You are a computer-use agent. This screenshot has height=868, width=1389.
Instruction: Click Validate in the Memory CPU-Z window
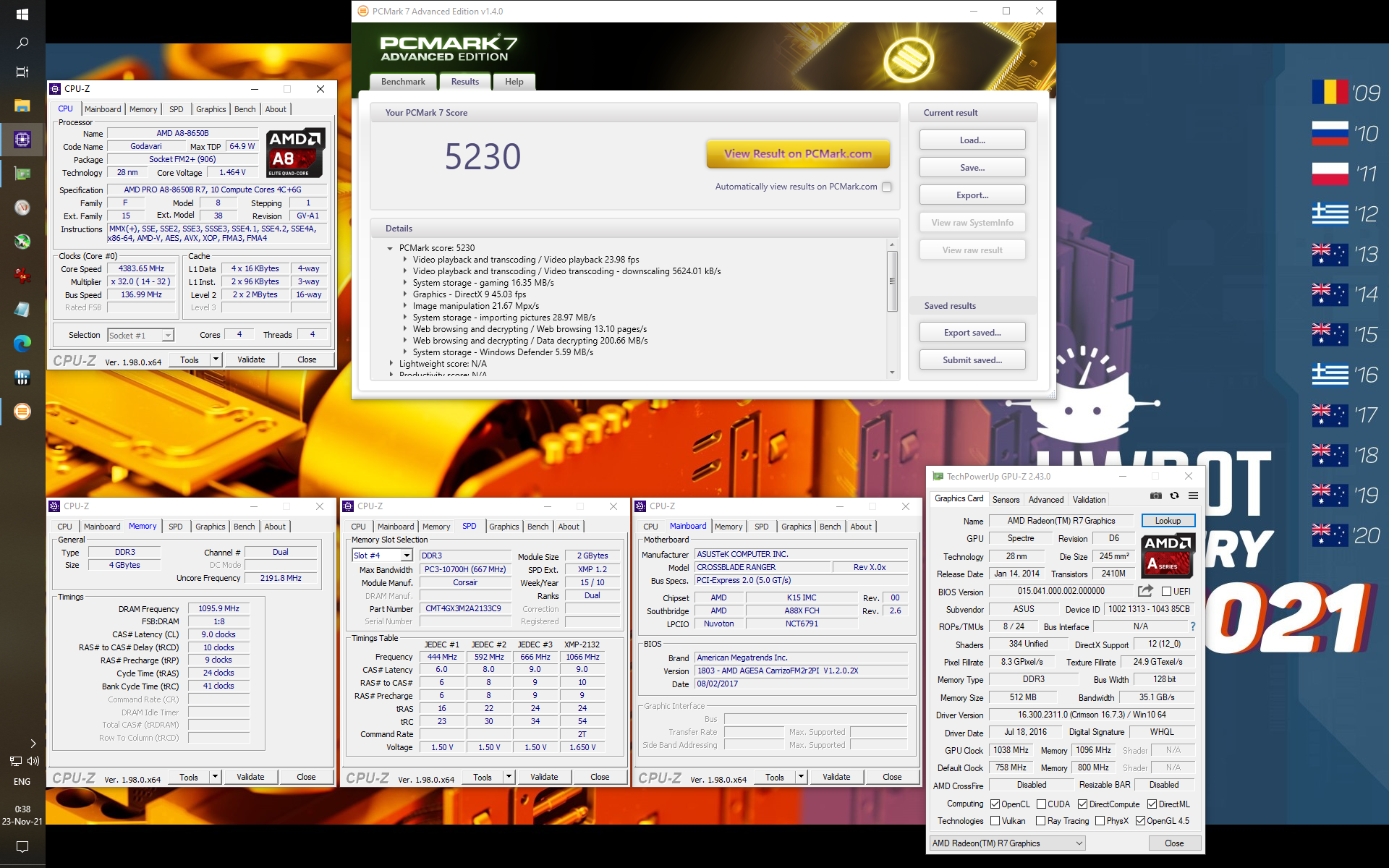coord(250,777)
